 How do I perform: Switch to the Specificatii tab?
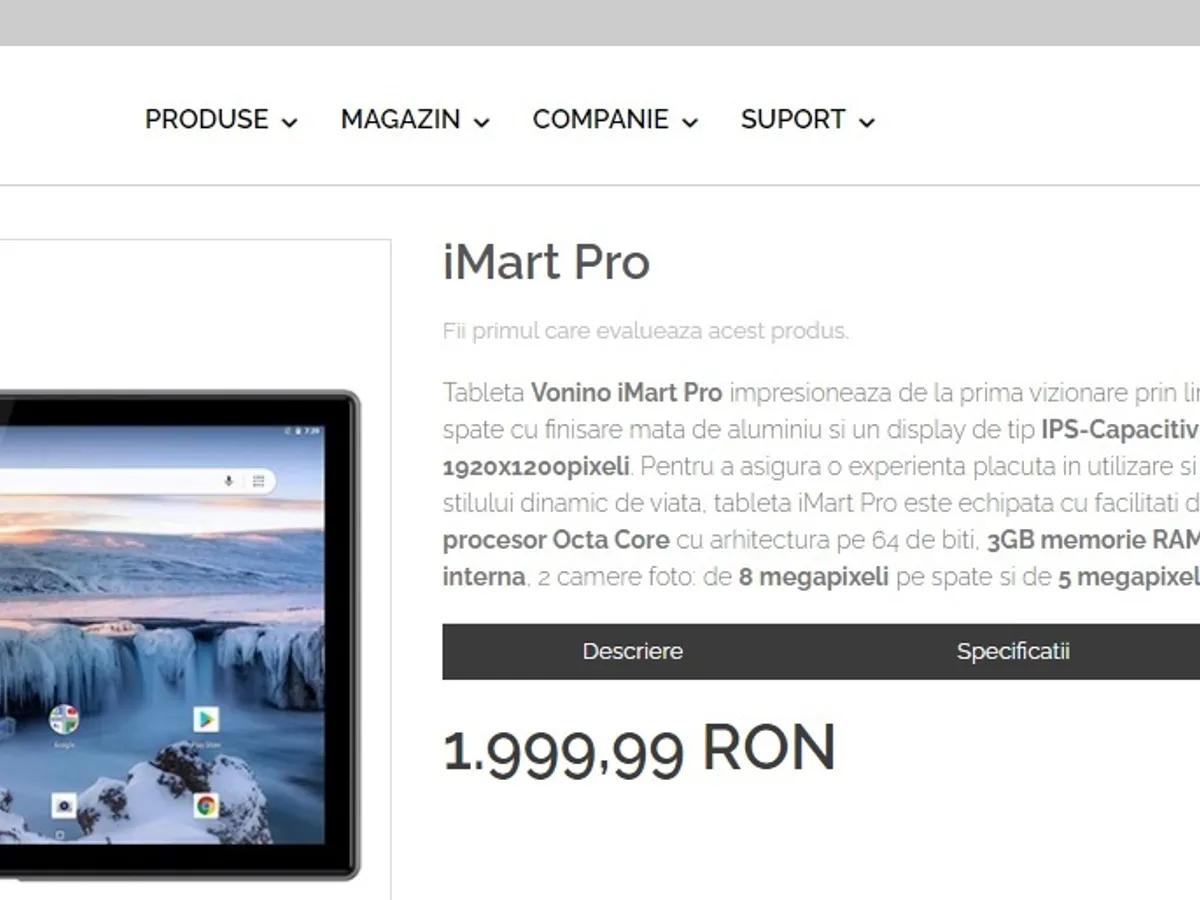[x=1012, y=651]
